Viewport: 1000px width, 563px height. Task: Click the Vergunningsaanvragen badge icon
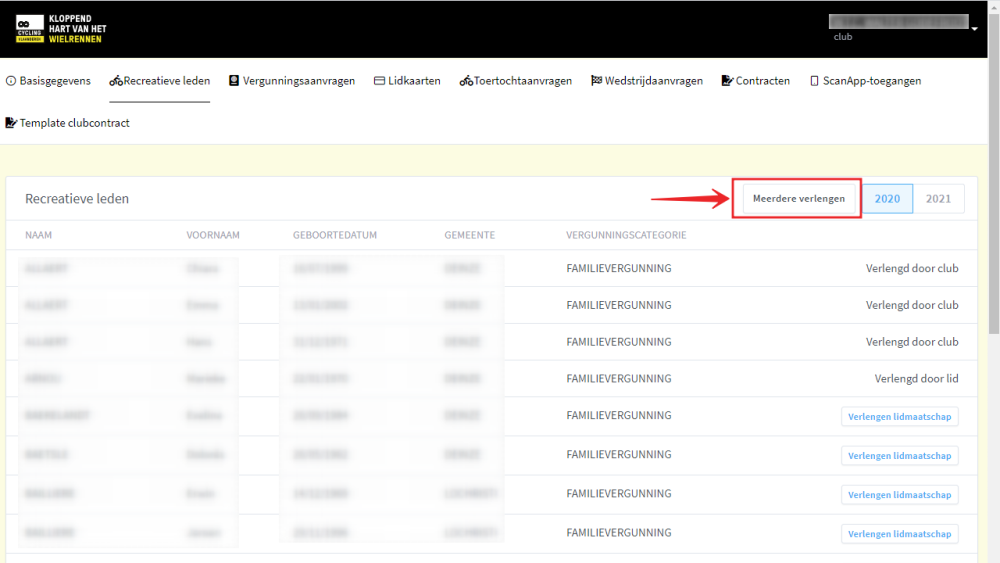(x=234, y=80)
